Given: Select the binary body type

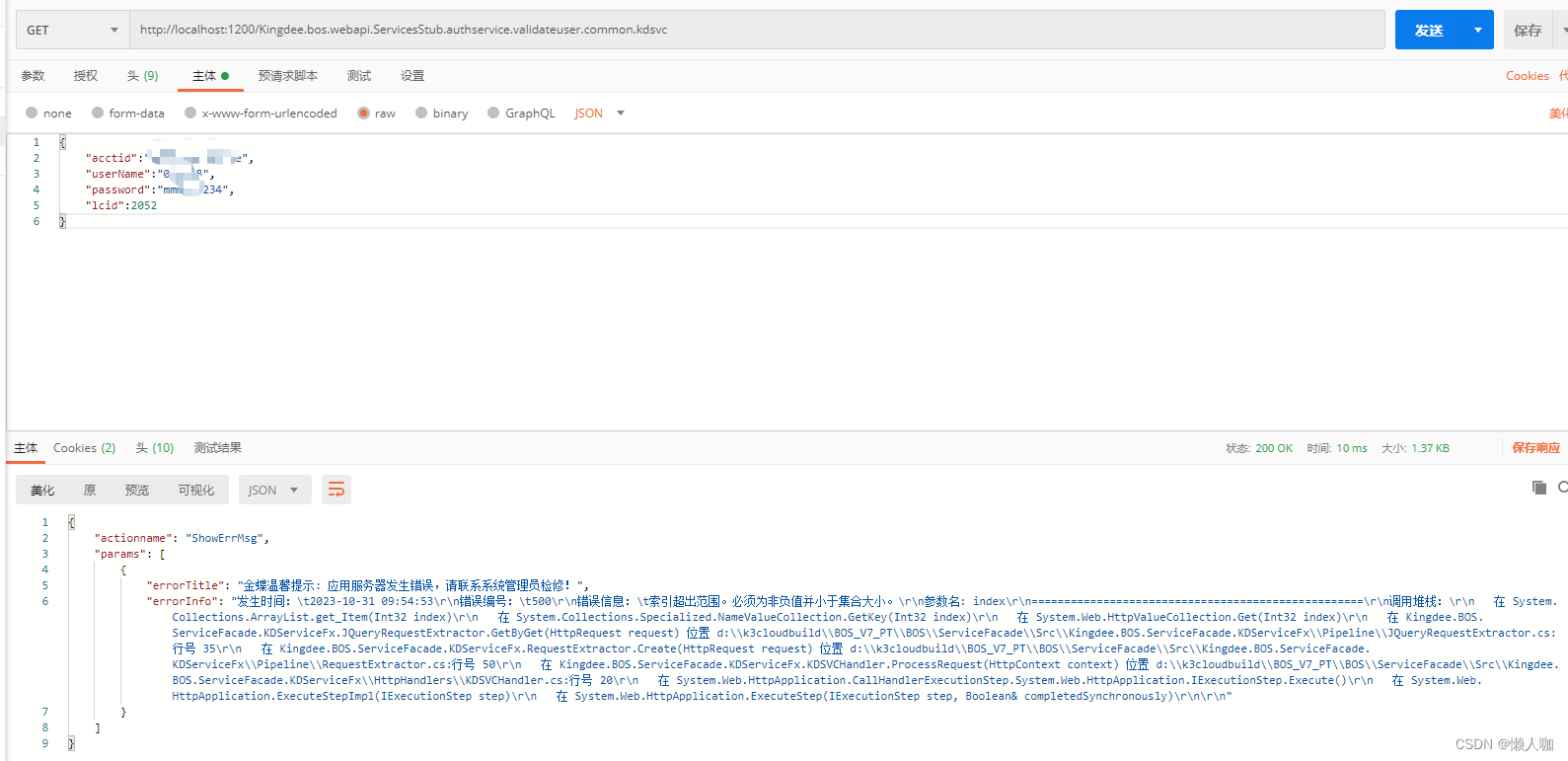Looking at the screenshot, I should (x=441, y=114).
